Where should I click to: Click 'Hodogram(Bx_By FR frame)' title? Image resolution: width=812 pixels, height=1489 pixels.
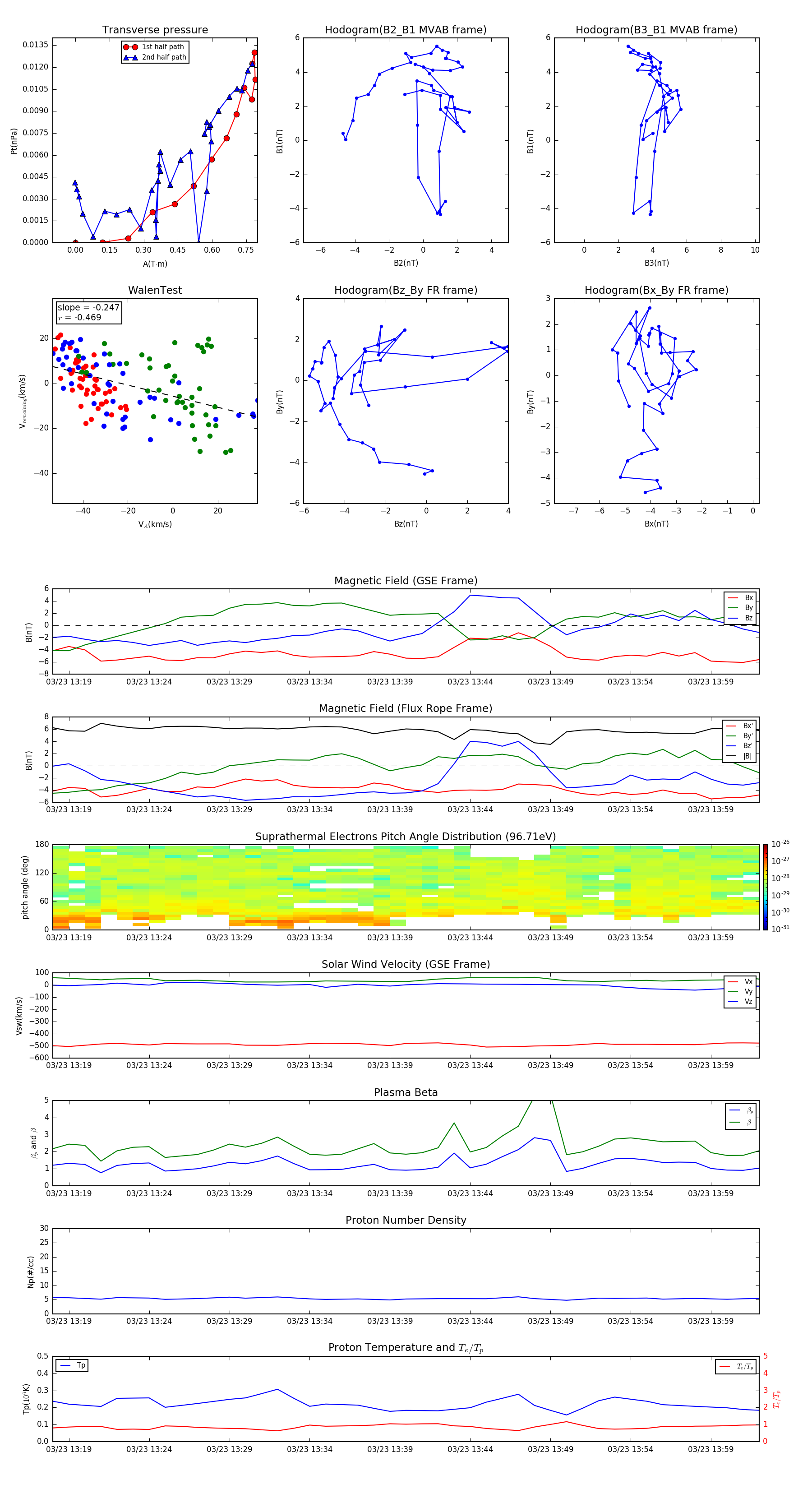coord(656,290)
